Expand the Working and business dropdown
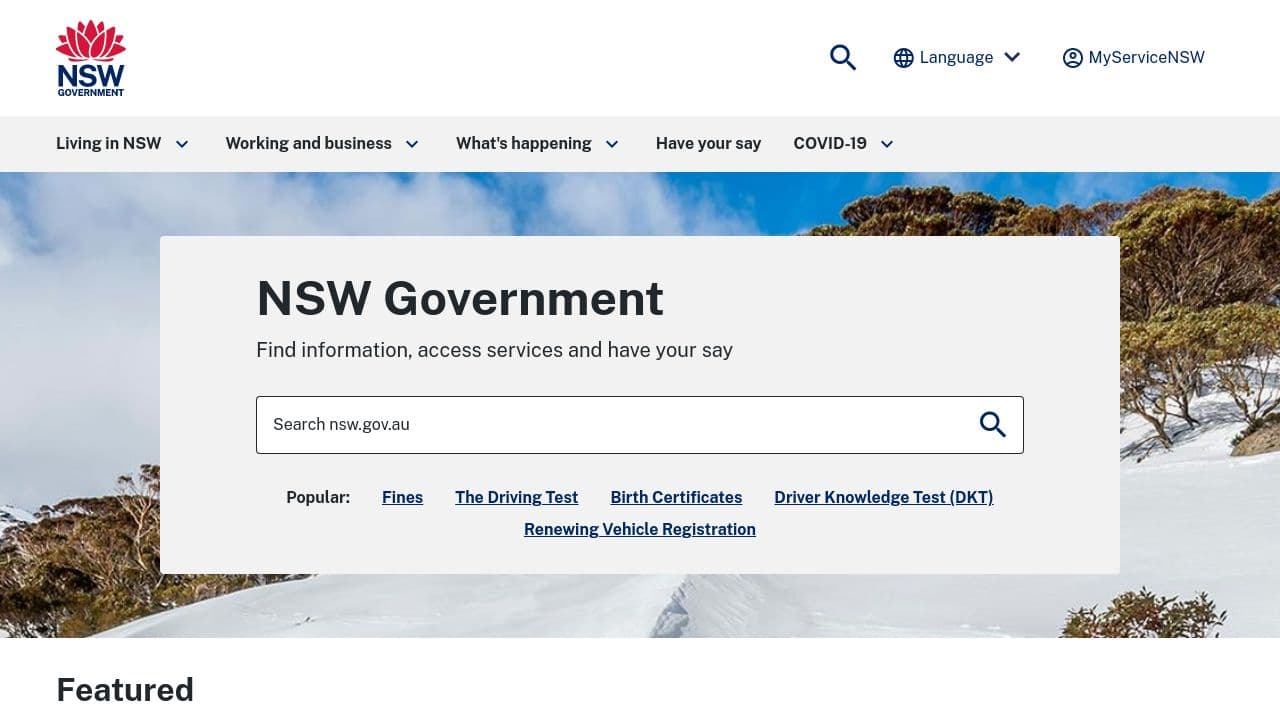The width and height of the screenshot is (1280, 720). point(411,144)
